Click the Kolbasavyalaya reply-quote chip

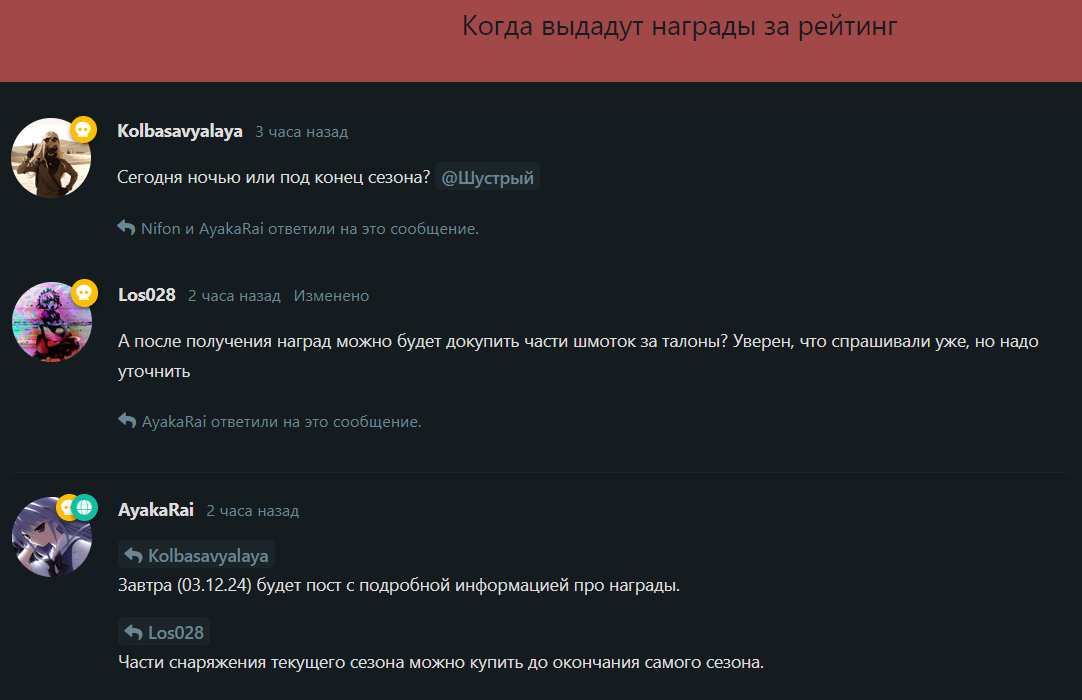(197, 555)
